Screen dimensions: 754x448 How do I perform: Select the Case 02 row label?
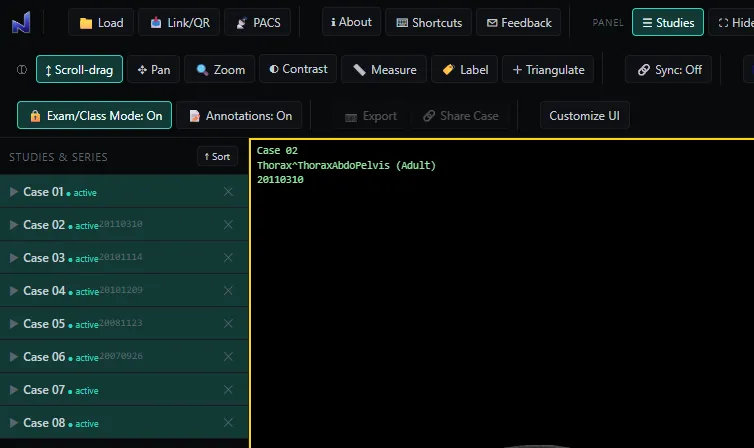44,224
